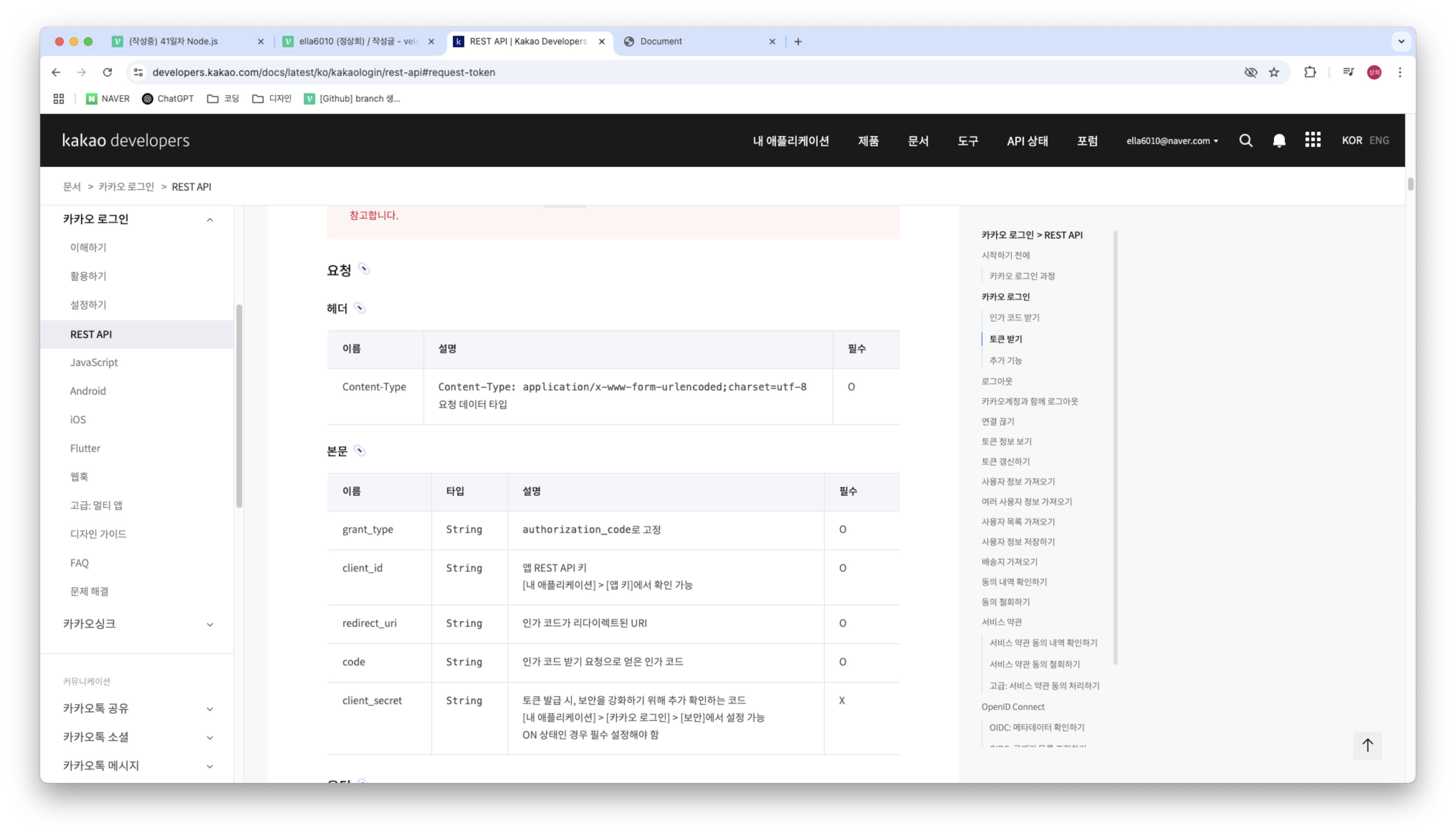Image resolution: width=1456 pixels, height=836 pixels.
Task: Open the Kakao services grid menu
Action: [1312, 140]
